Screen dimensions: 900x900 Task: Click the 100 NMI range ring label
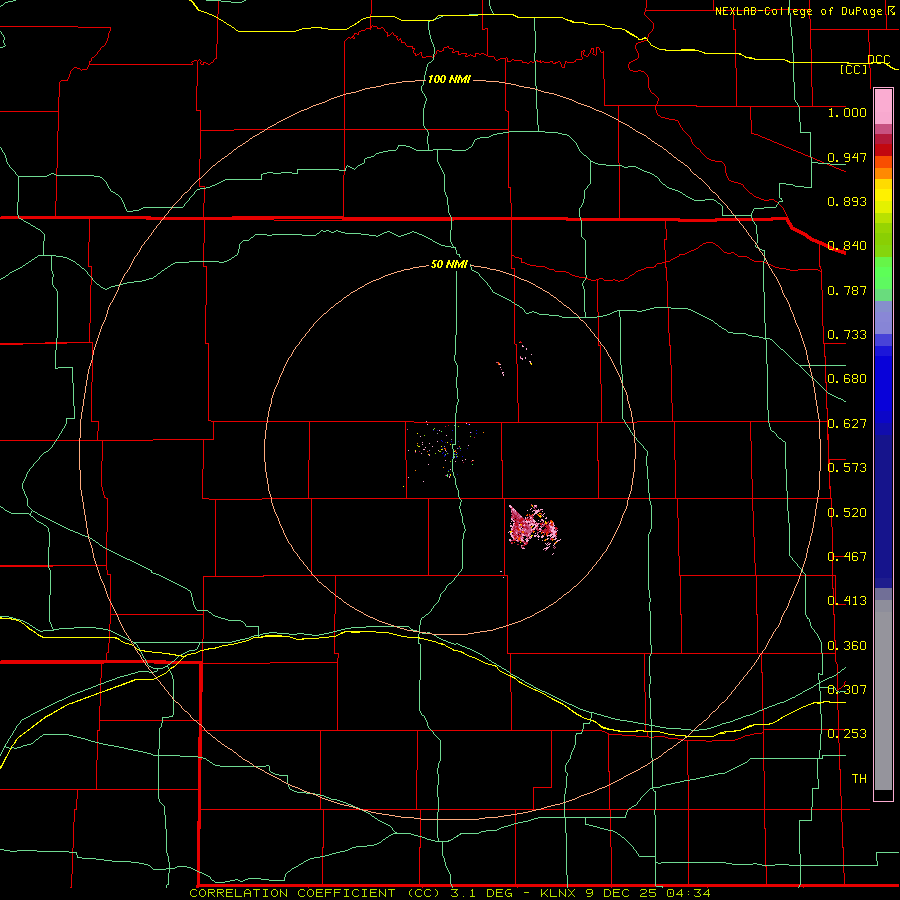449,79
